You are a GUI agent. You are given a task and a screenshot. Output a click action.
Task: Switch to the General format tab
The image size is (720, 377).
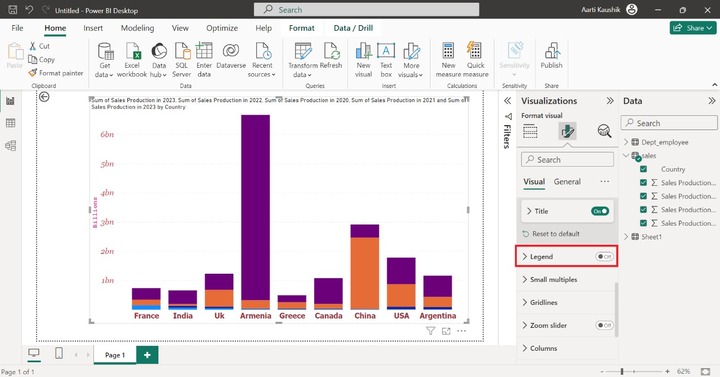[567, 181]
